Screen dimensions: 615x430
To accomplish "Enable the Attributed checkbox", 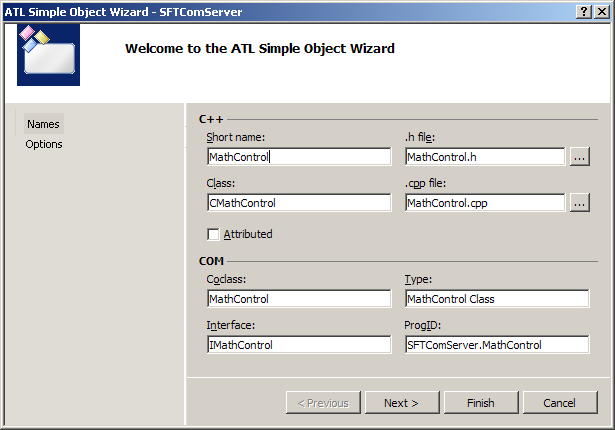I will click(213, 234).
